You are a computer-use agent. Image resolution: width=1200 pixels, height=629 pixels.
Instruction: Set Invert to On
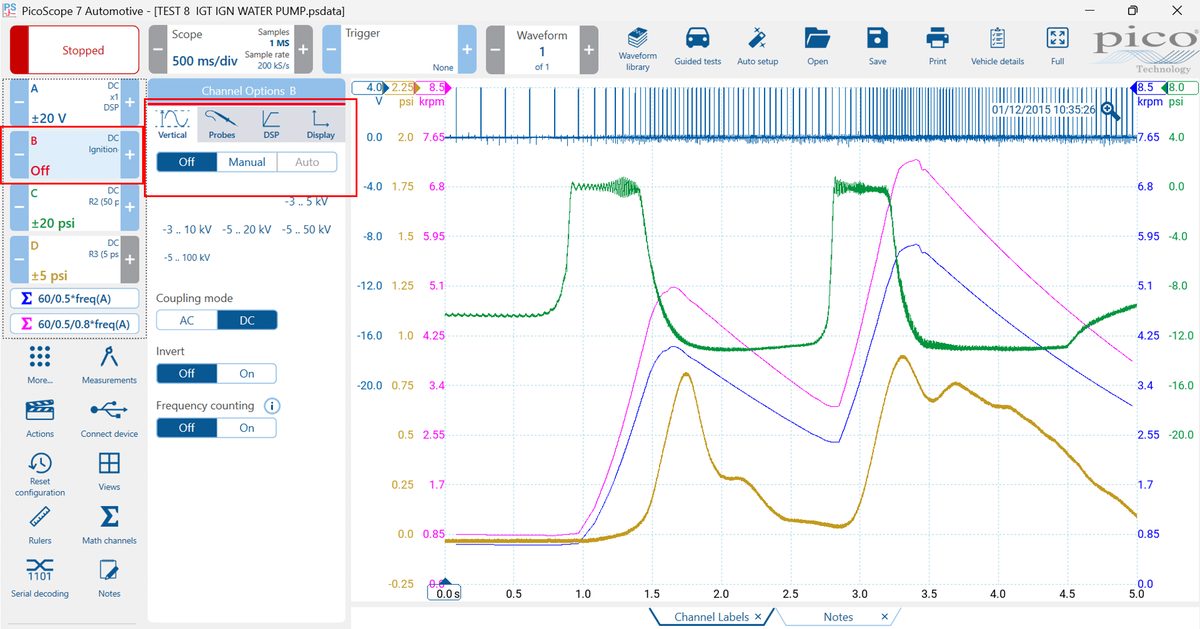click(247, 373)
